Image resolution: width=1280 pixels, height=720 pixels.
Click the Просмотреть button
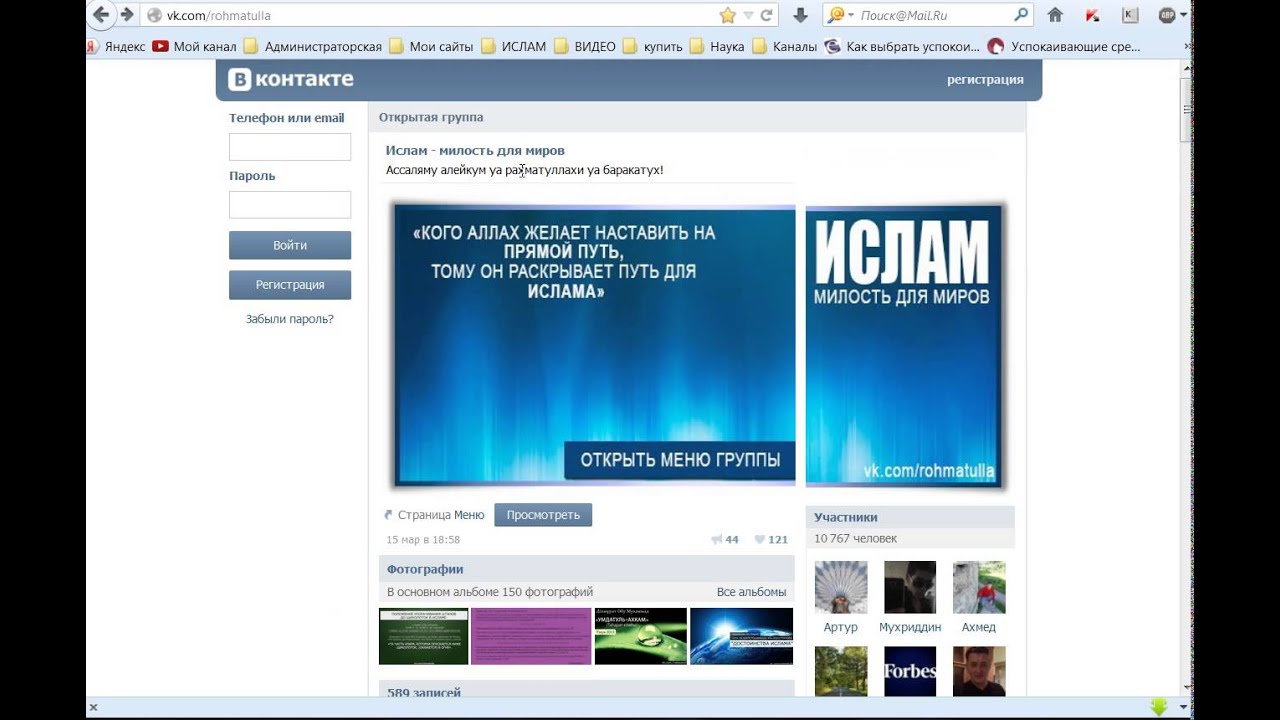click(543, 515)
